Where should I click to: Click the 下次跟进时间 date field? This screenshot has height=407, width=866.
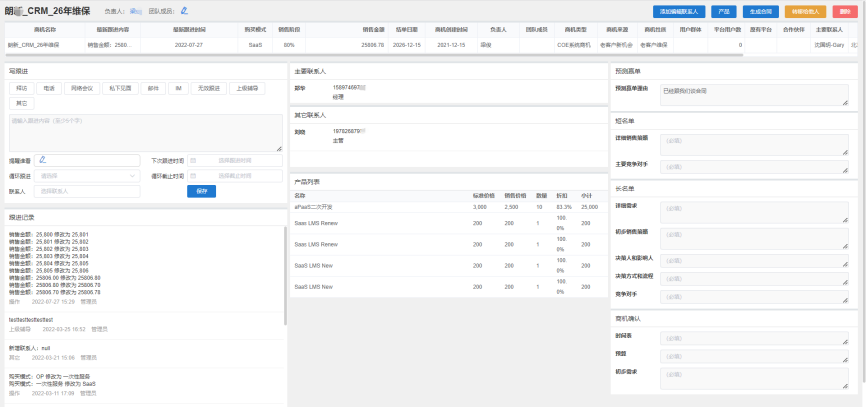235,161
